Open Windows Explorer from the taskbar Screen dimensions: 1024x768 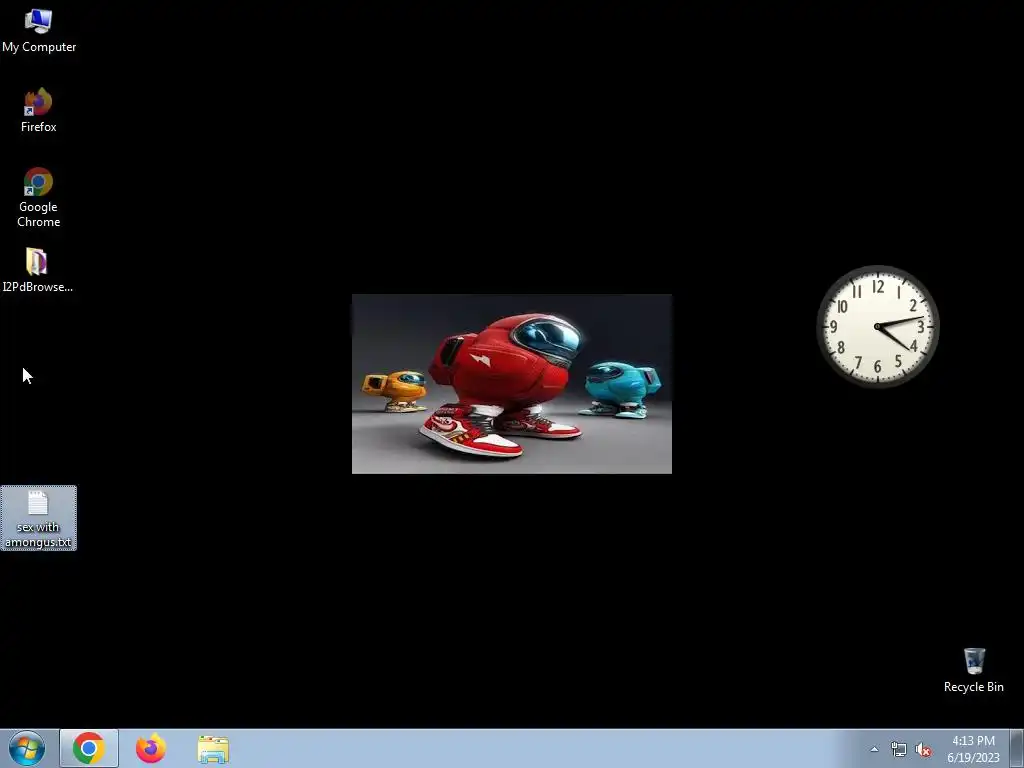pyautogui.click(x=213, y=749)
